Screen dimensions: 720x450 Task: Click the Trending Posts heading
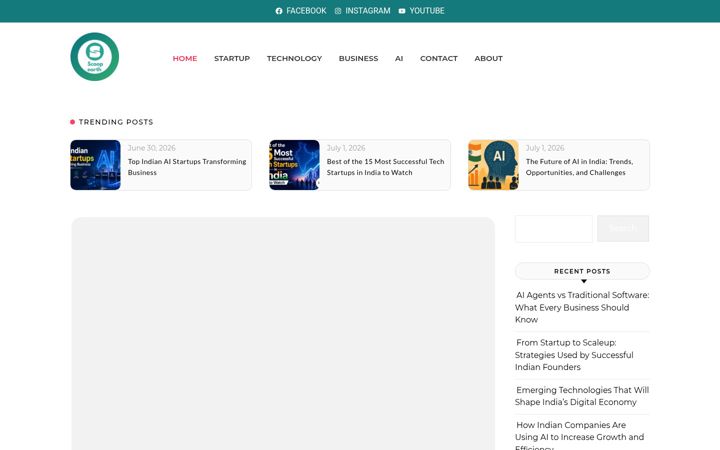pyautogui.click(x=116, y=122)
